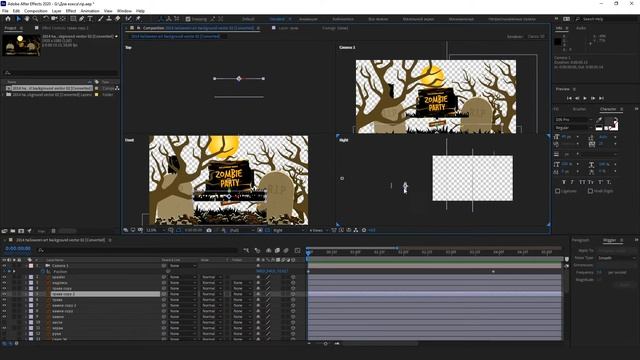Viewport: 640px width, 360px height.
Task: Open the Camera 1 parent dropdown
Action: [x=182, y=266]
